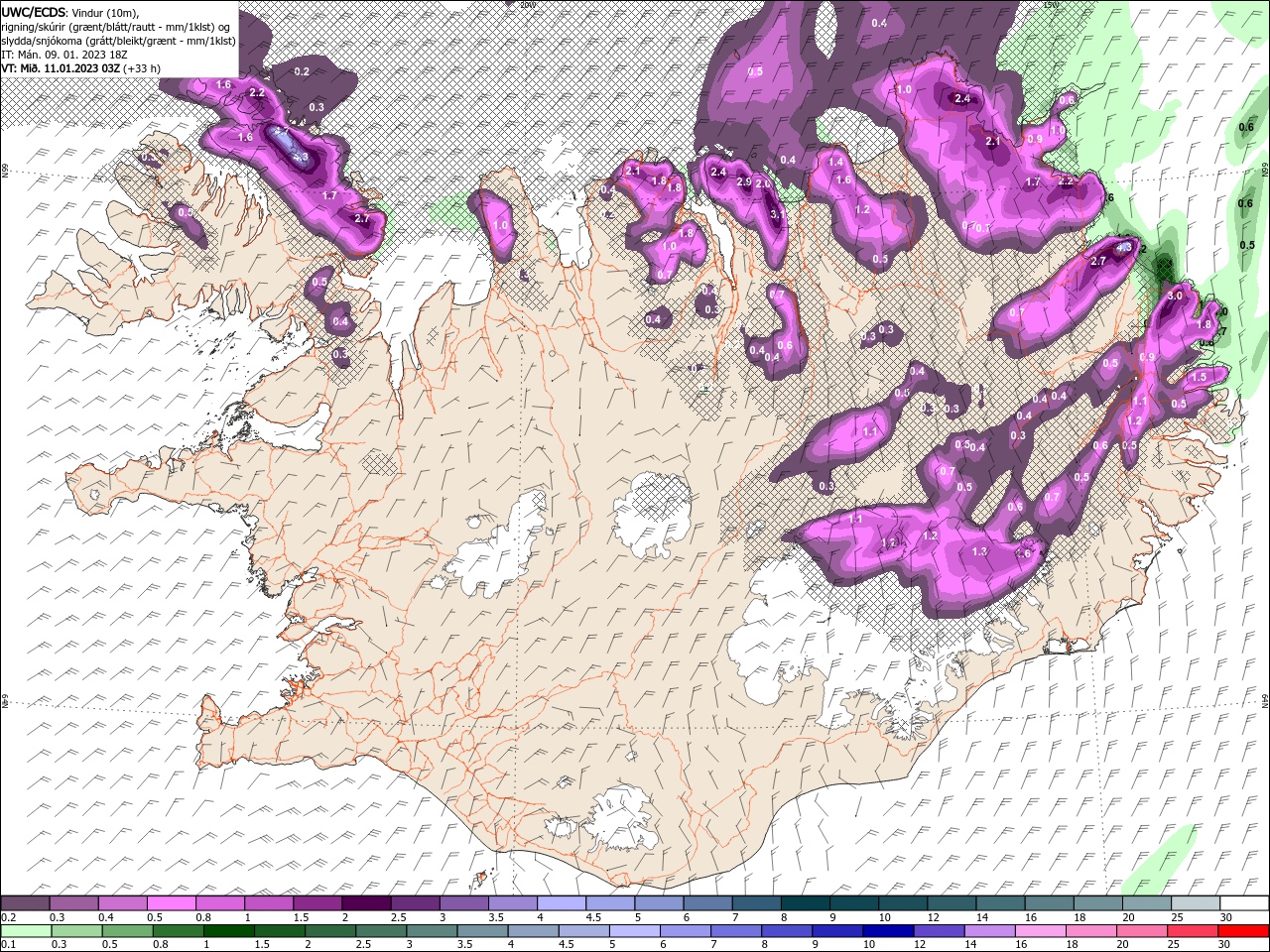Click lower legend swatch between 0.5 and 0.8
The width and height of the screenshot is (1270, 952).
coord(179,931)
